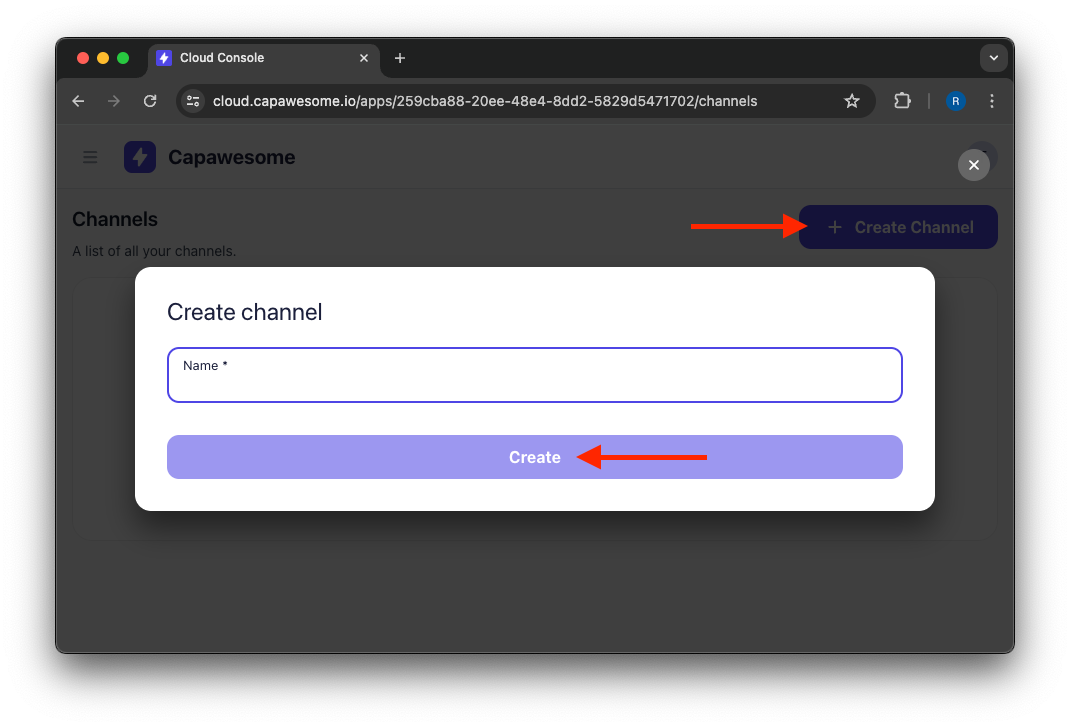
Task: Go back to the previous page
Action: pos(79,101)
